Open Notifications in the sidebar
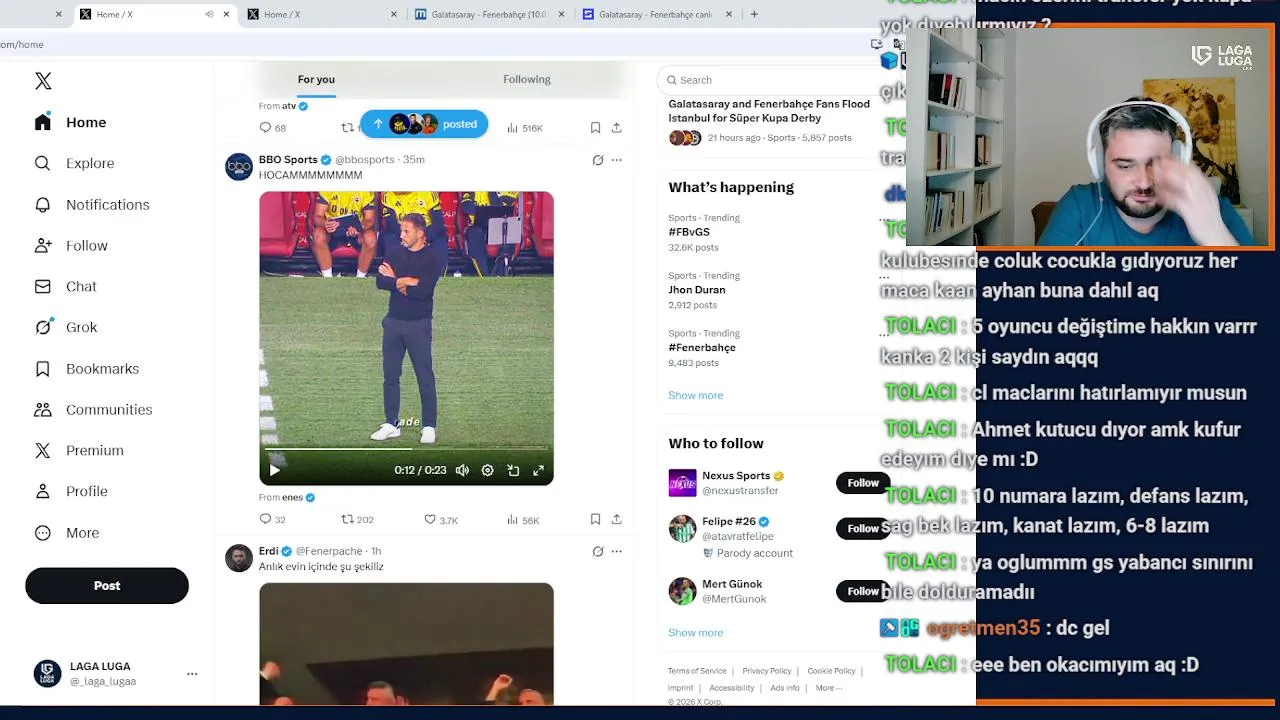This screenshot has width=1280, height=720. [91, 204]
